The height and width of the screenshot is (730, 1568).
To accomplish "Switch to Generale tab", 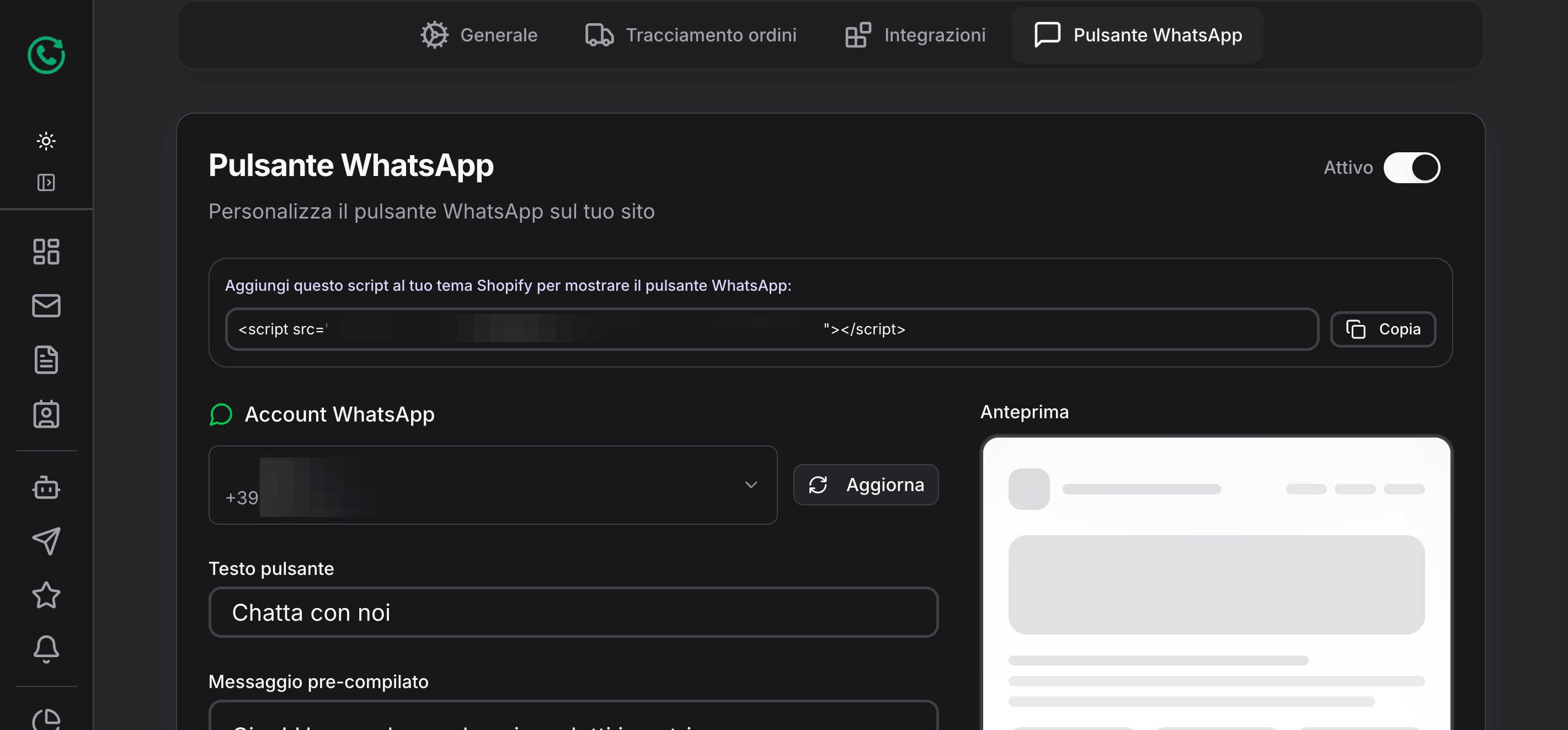I will coord(479,35).
